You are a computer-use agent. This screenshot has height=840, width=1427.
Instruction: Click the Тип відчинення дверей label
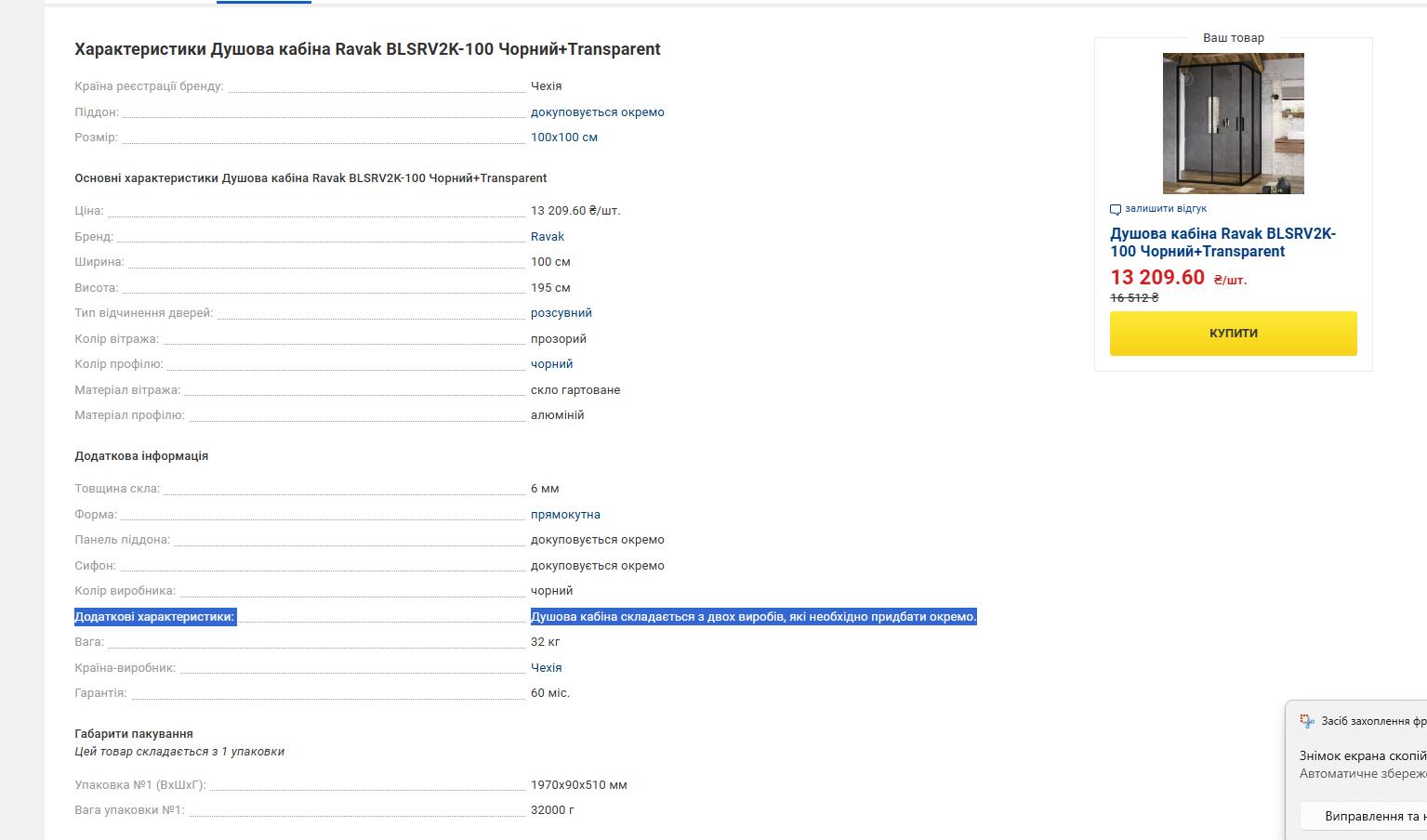[x=144, y=313]
